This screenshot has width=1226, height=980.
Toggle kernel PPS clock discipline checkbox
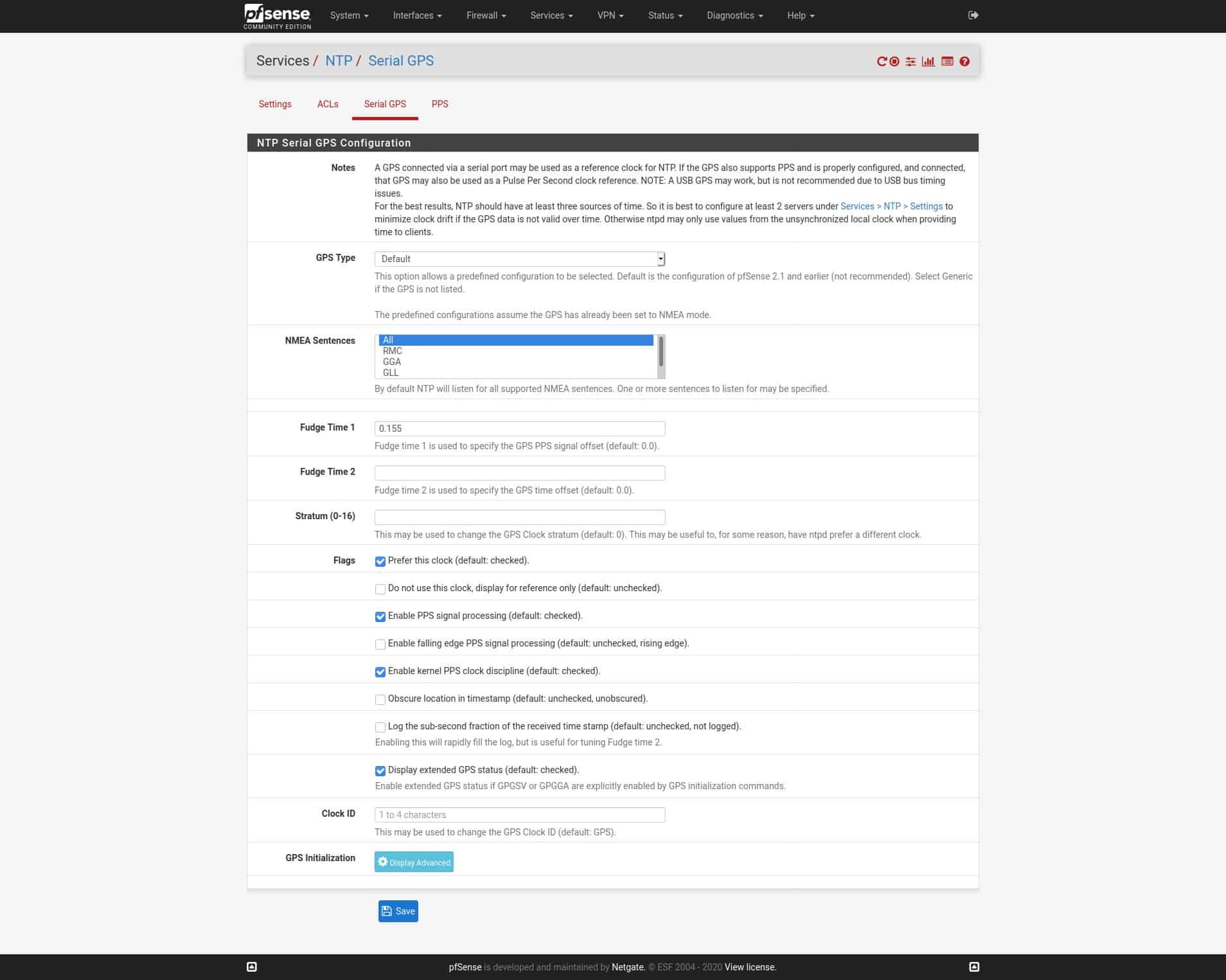click(380, 672)
